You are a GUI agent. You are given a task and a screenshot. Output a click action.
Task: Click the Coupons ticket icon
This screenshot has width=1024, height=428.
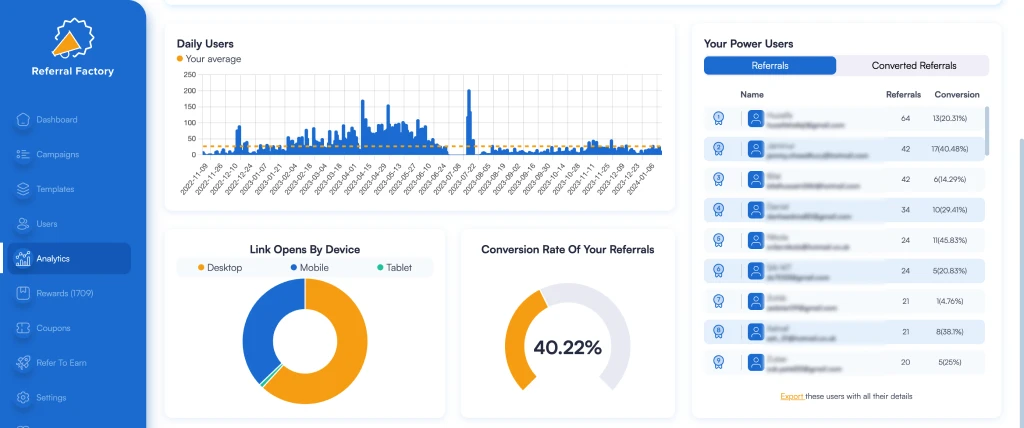[x=23, y=328]
